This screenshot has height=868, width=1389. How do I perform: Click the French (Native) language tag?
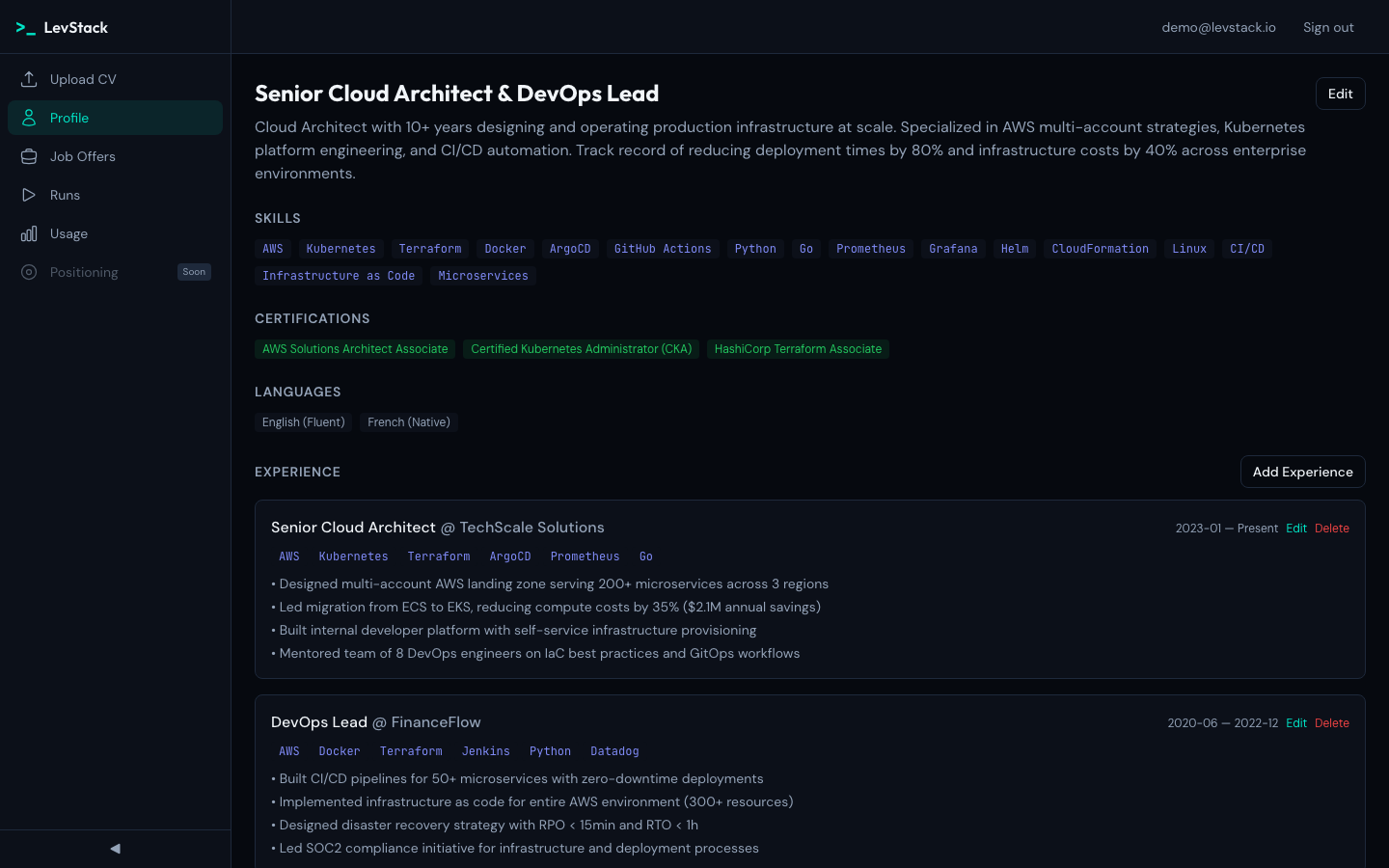(408, 421)
